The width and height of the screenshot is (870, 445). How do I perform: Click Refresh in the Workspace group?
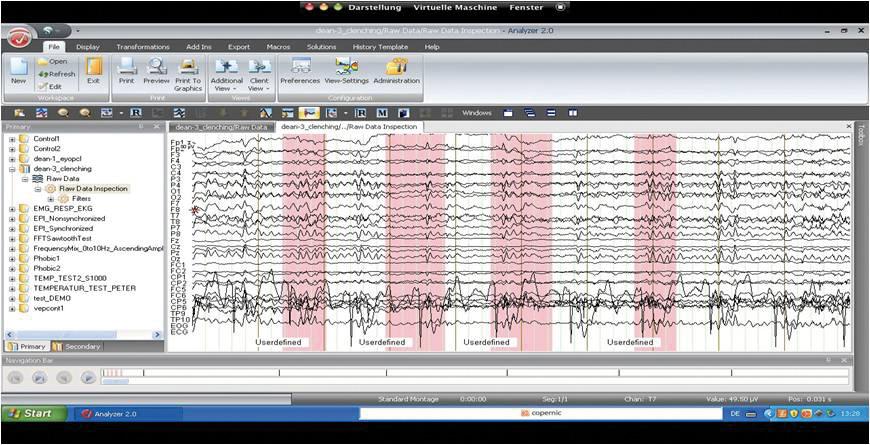pos(56,74)
